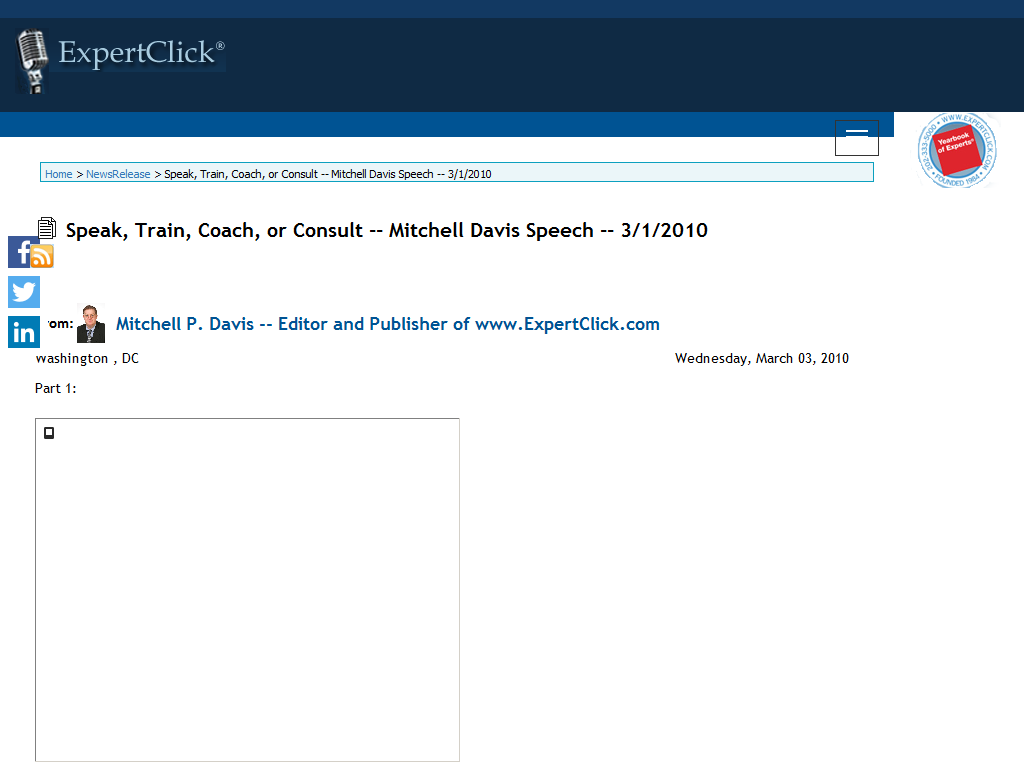The height and width of the screenshot is (768, 1024).
Task: Open the Mitchell P. Davis publisher link
Action: 388,324
